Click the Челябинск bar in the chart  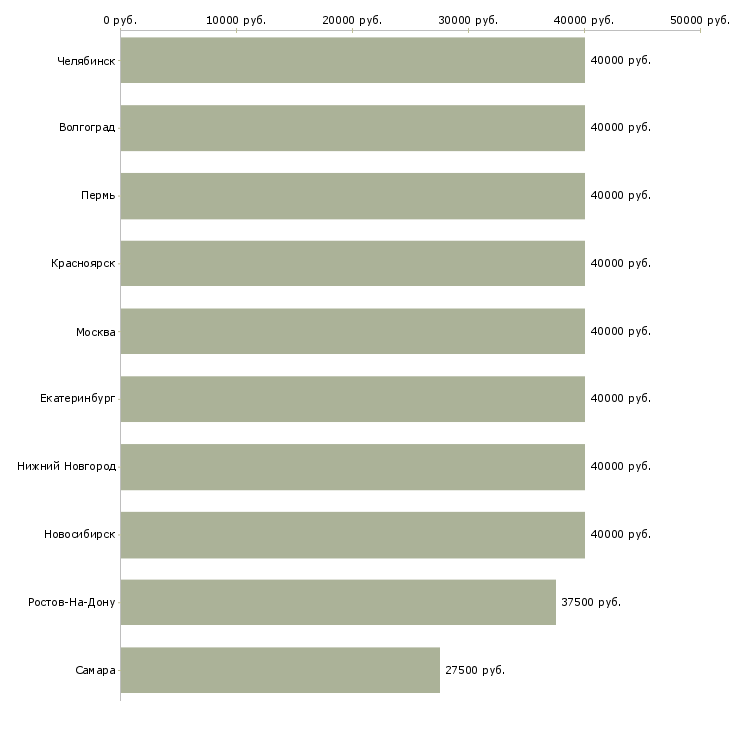tap(352, 60)
